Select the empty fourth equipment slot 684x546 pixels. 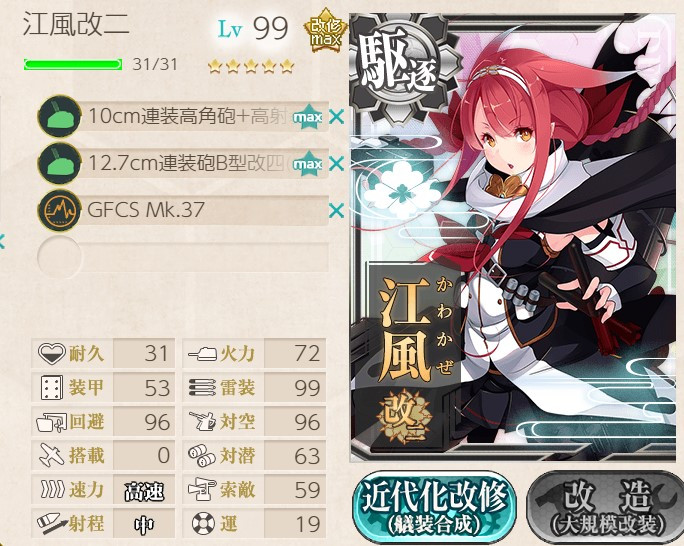tap(183, 257)
